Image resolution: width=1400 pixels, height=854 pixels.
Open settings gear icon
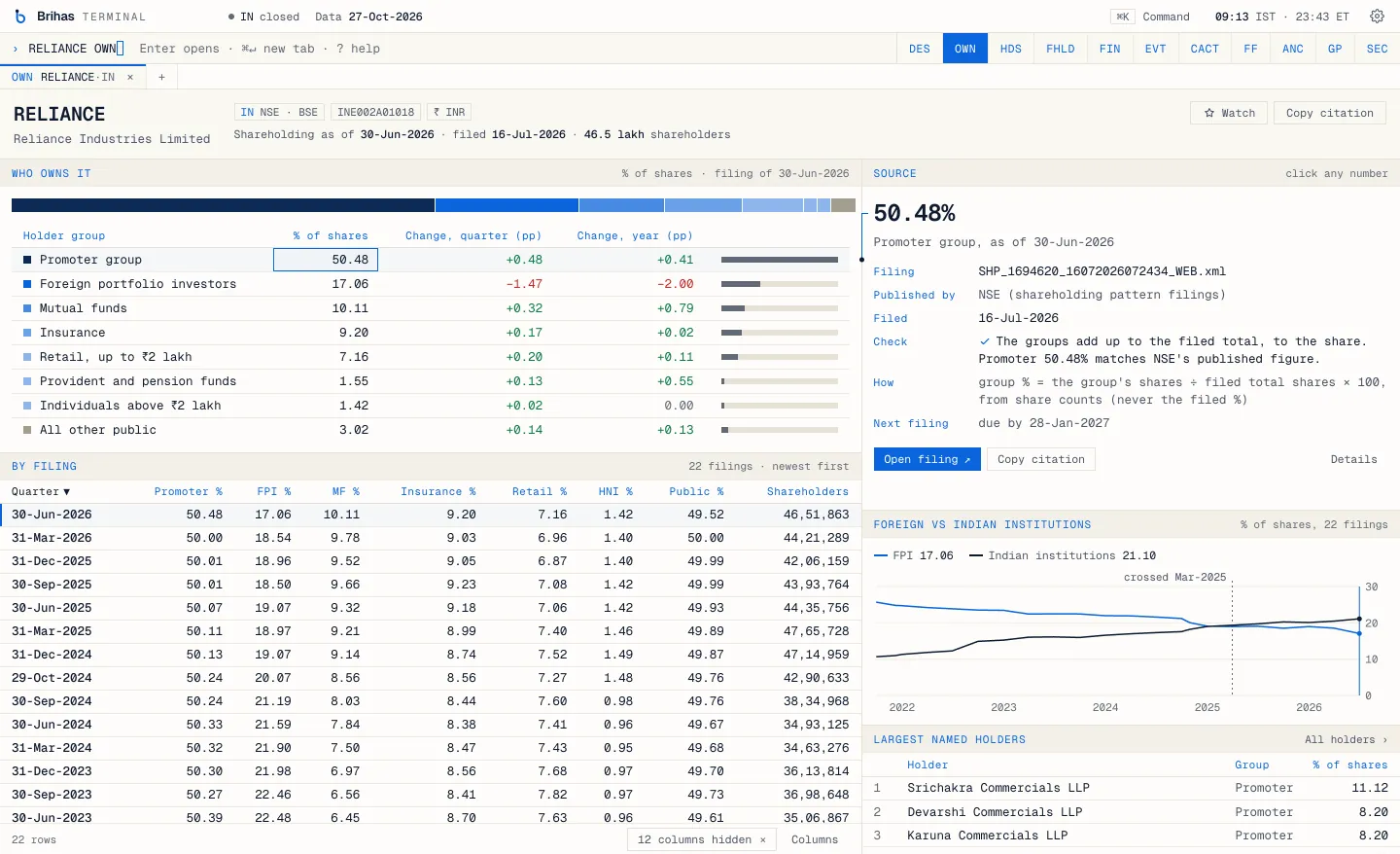1377,17
